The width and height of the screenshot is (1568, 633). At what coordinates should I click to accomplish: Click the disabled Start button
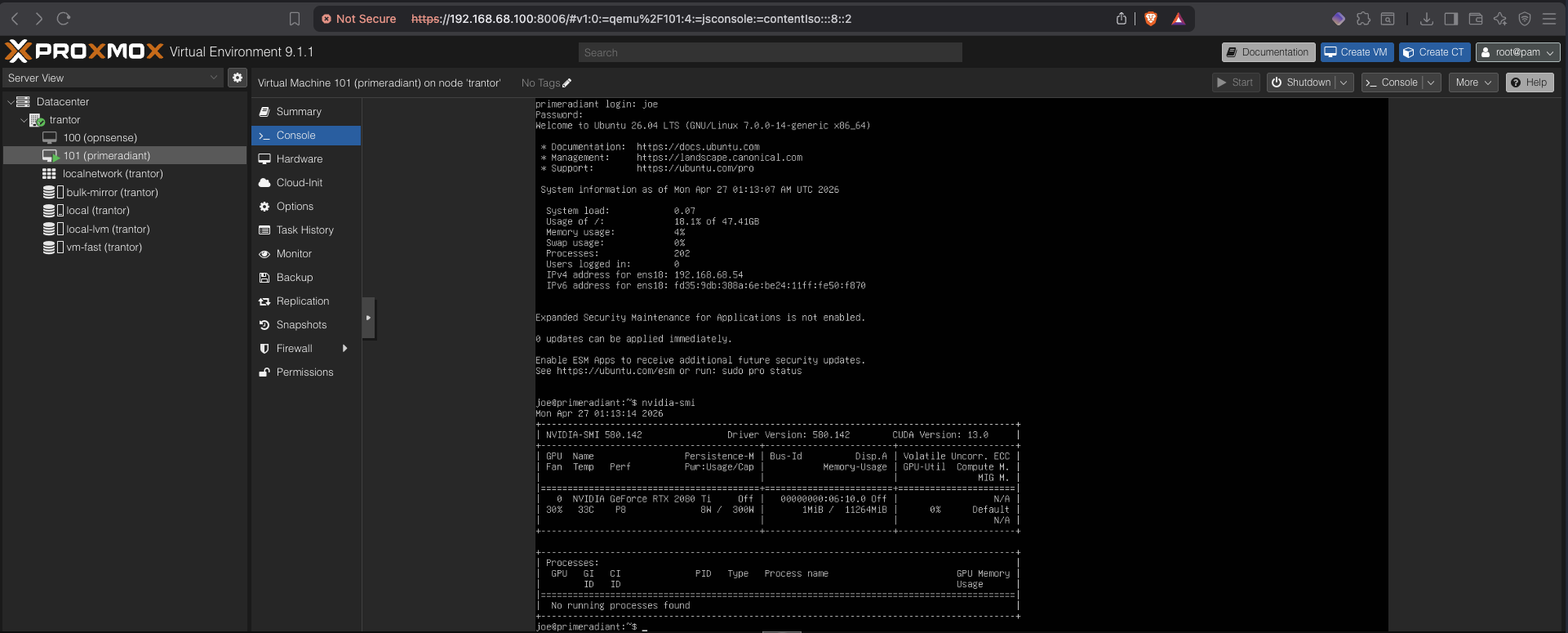tap(1235, 82)
